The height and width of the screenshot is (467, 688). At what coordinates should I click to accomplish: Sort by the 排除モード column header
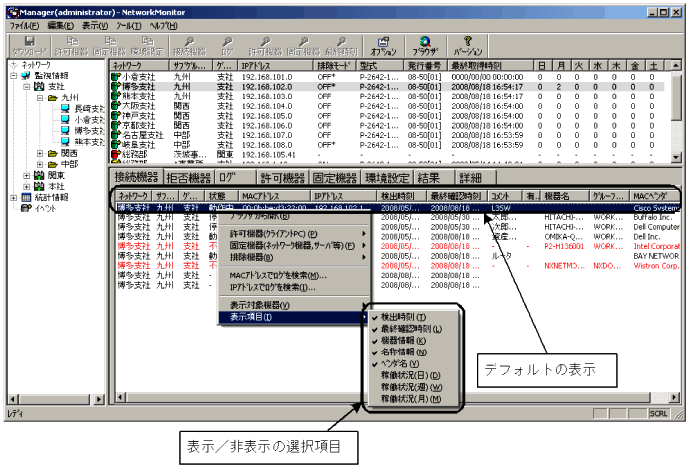tap(334, 65)
